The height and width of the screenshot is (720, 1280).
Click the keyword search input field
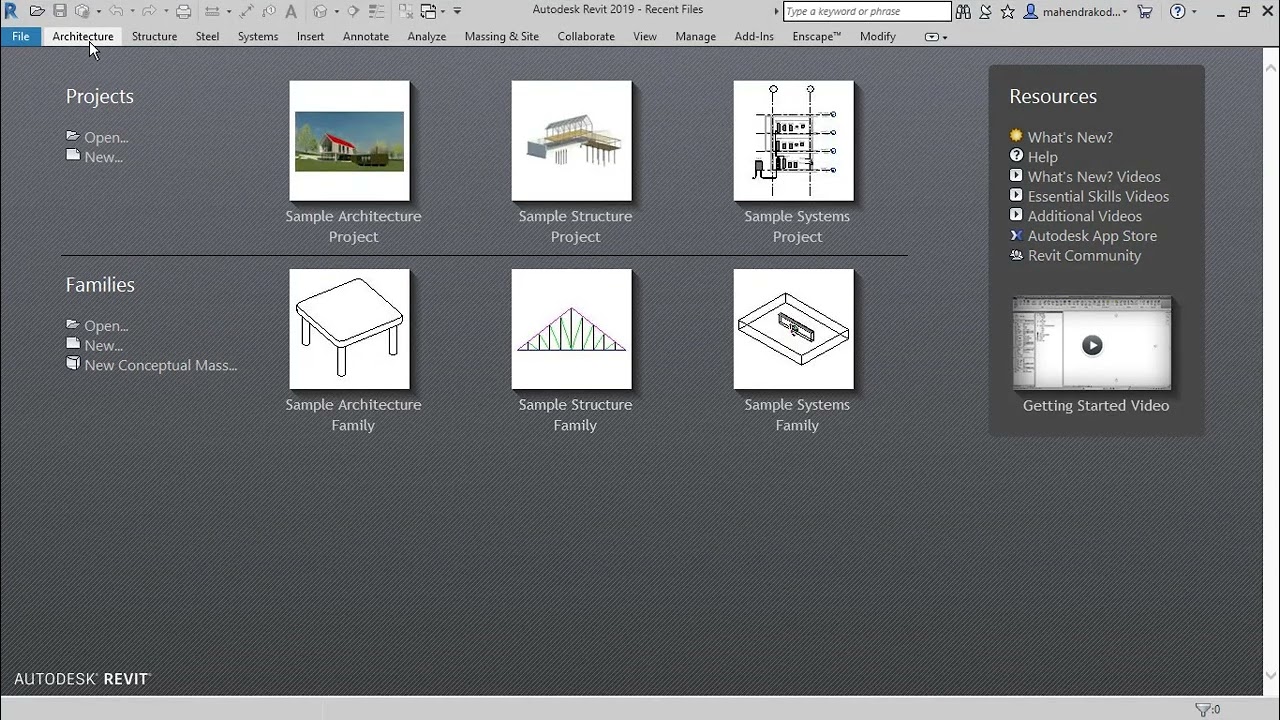click(x=867, y=11)
